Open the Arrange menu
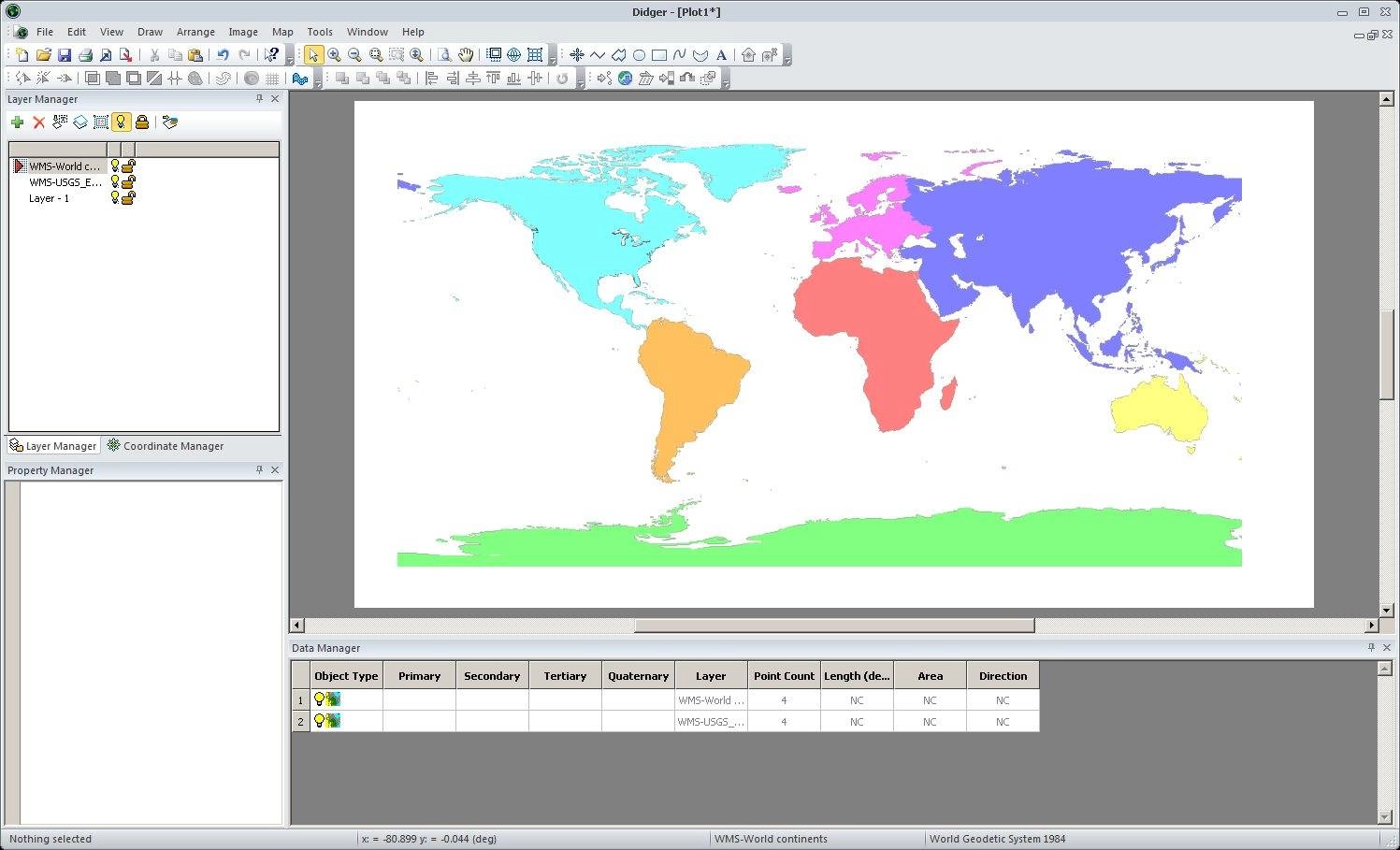 195,32
